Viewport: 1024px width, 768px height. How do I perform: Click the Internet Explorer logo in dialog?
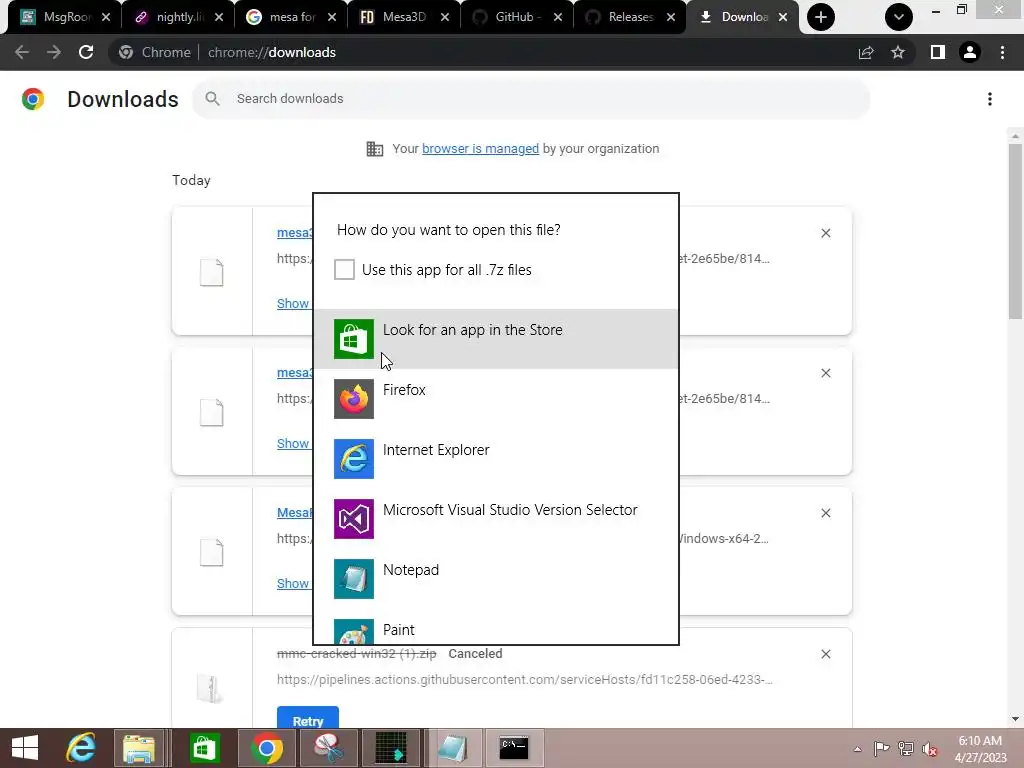click(x=354, y=459)
